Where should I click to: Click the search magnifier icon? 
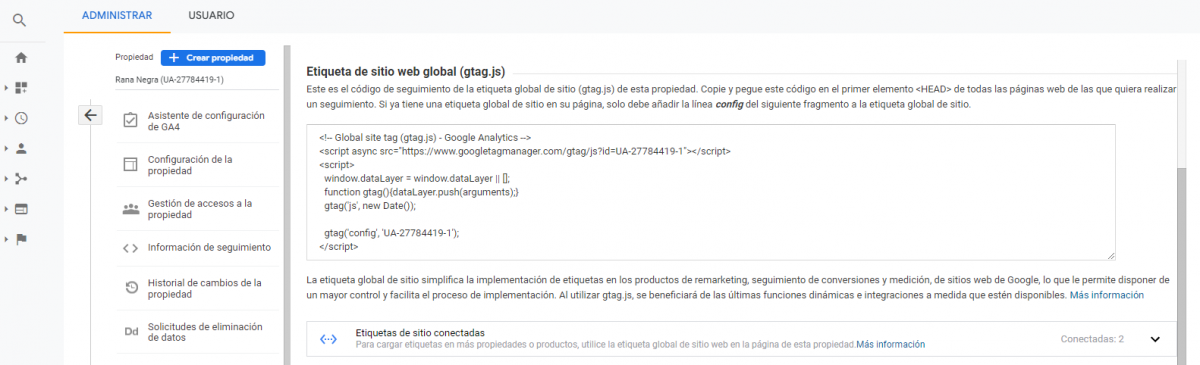(20, 20)
